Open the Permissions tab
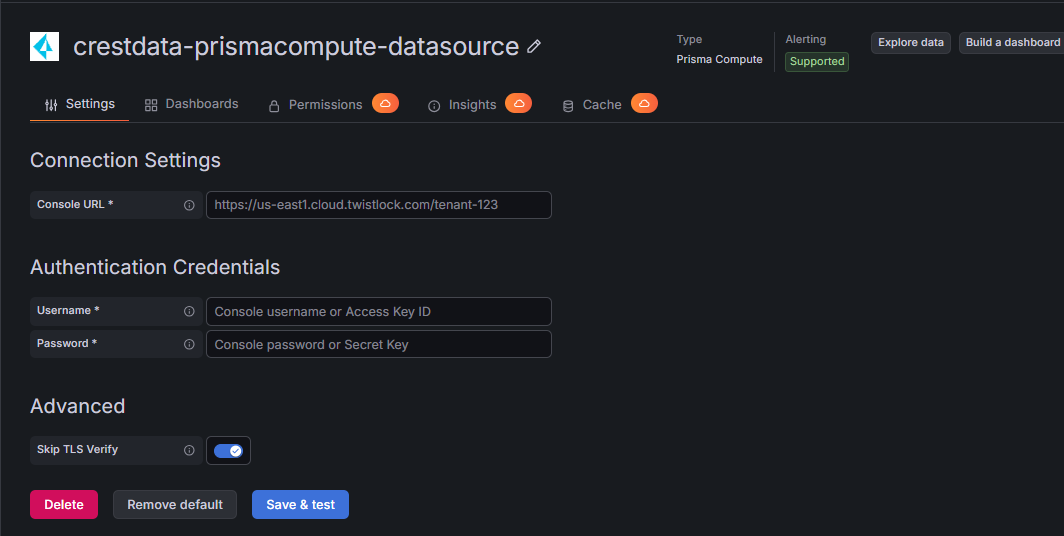This screenshot has height=536, width=1064. tap(315, 104)
